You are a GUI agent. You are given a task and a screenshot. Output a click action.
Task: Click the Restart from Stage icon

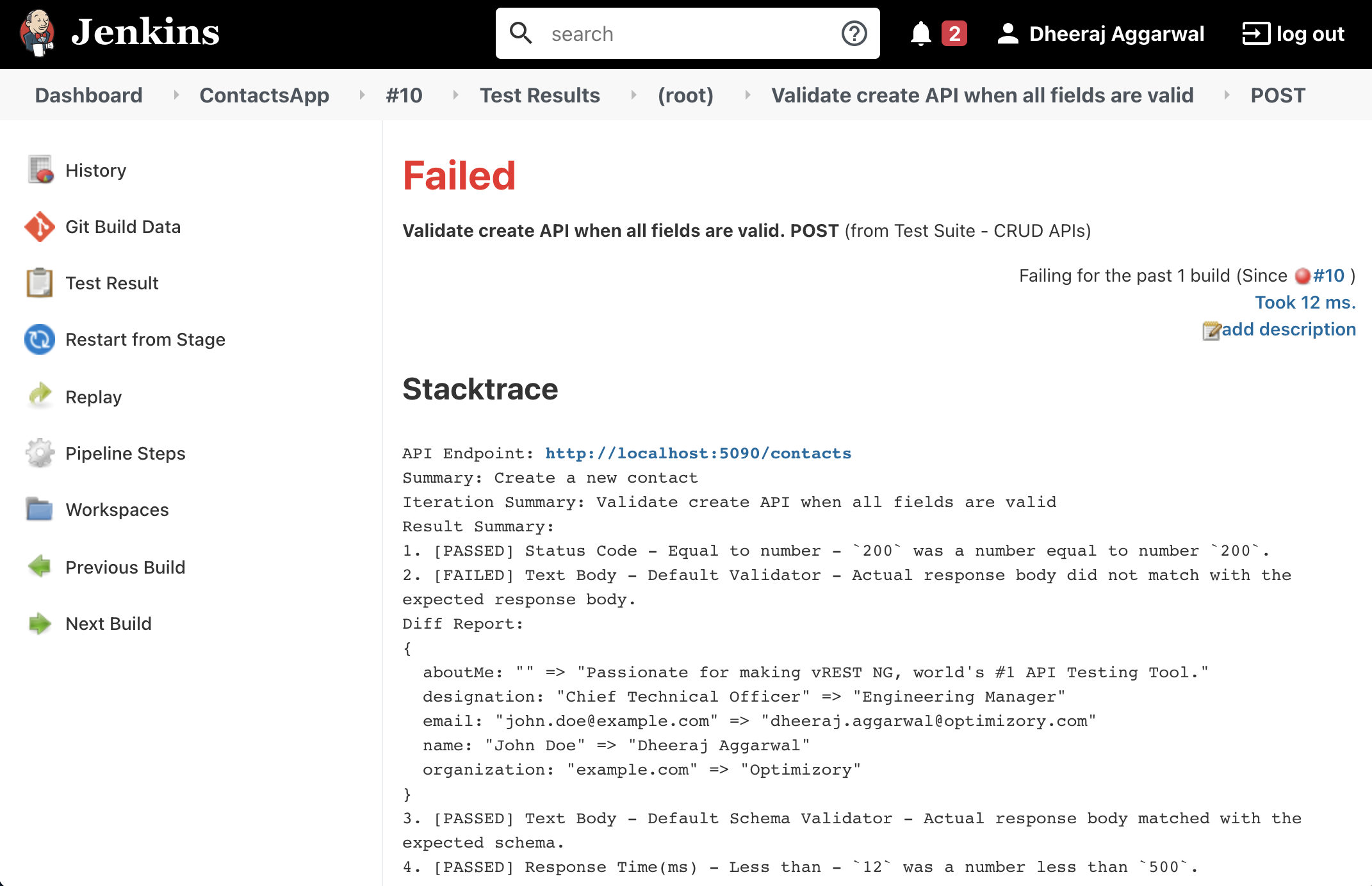[40, 339]
